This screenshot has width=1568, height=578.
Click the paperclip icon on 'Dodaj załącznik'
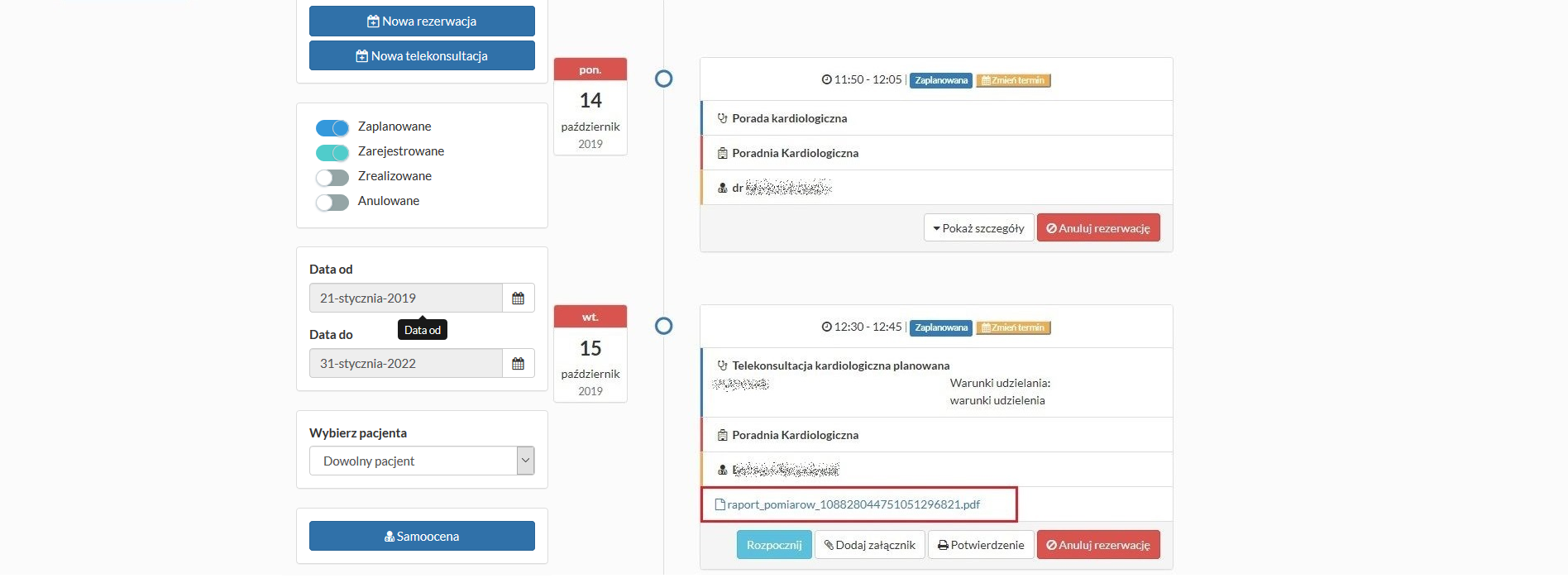830,544
